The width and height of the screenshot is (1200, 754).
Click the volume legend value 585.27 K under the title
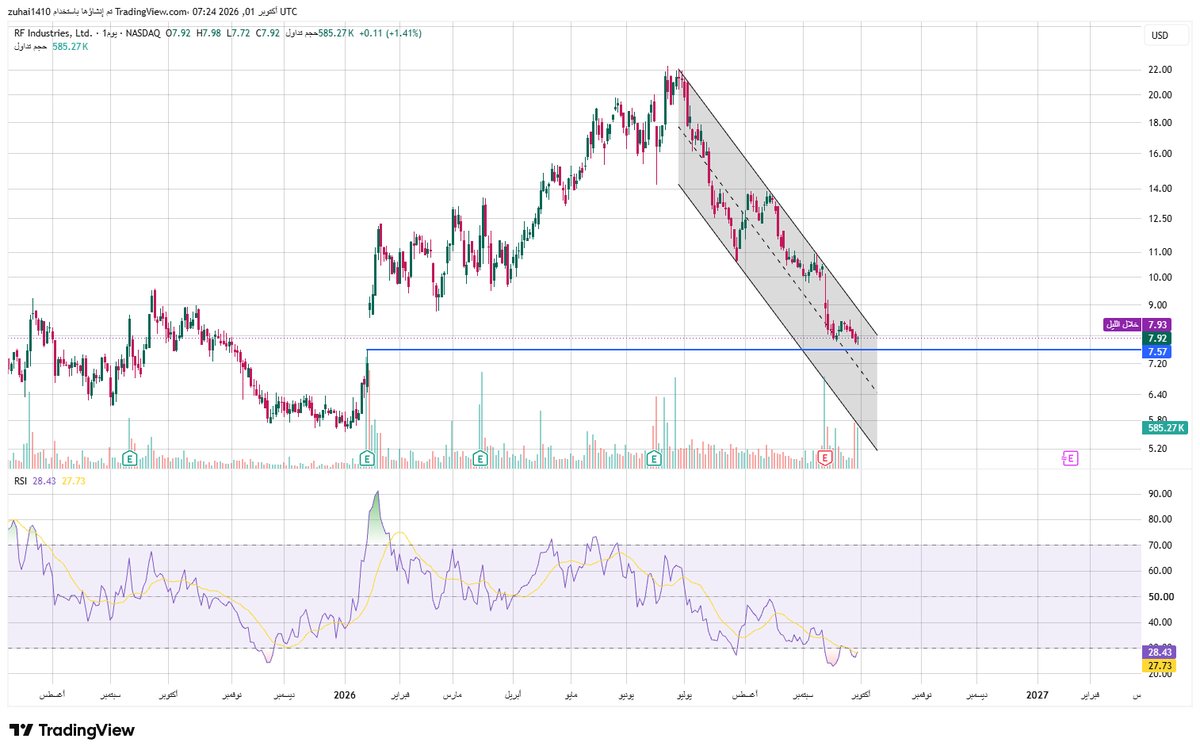point(68,47)
